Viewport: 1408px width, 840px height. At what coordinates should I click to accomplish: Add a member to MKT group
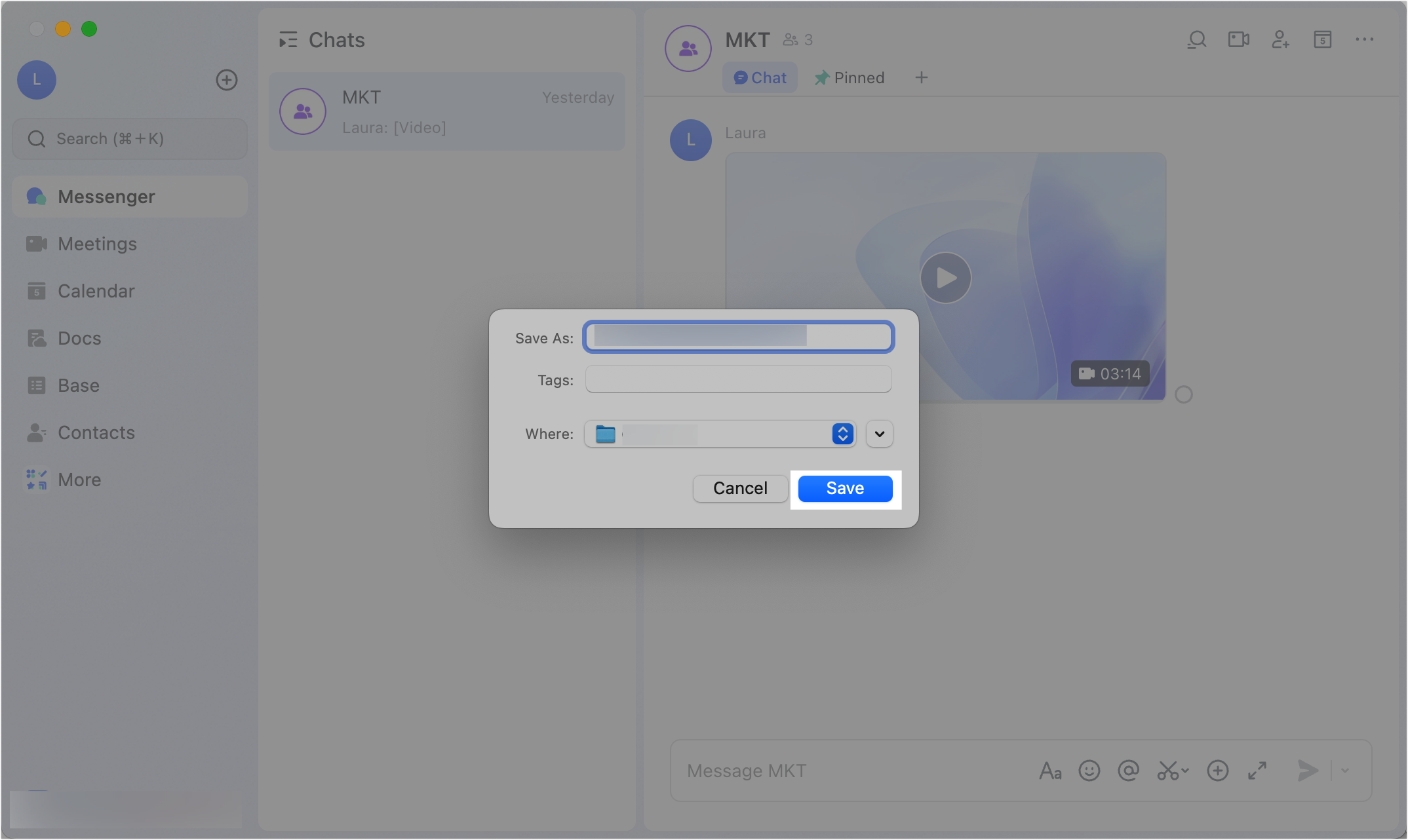(1280, 40)
